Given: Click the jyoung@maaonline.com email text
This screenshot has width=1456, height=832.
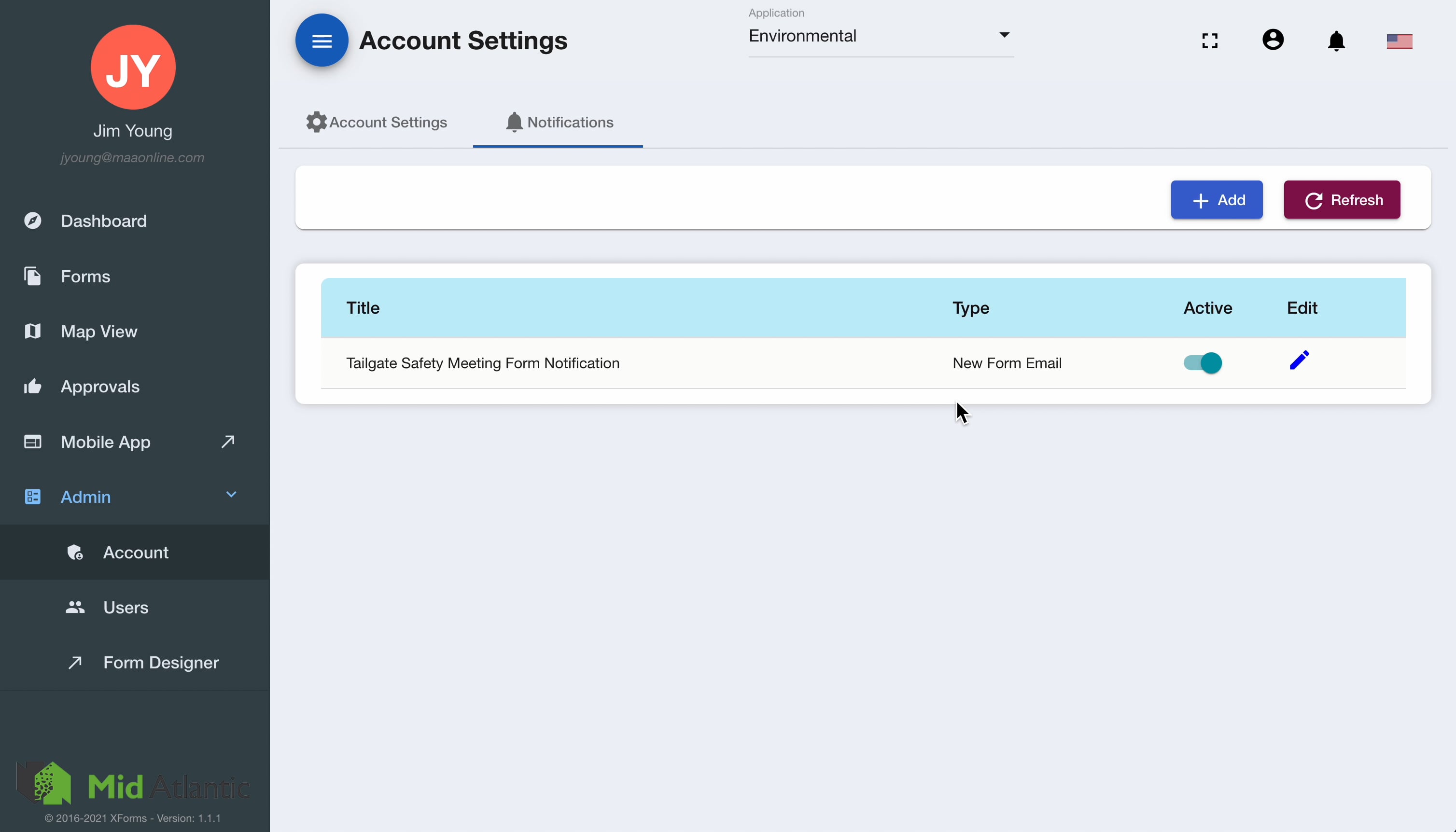Looking at the screenshot, I should point(133,158).
